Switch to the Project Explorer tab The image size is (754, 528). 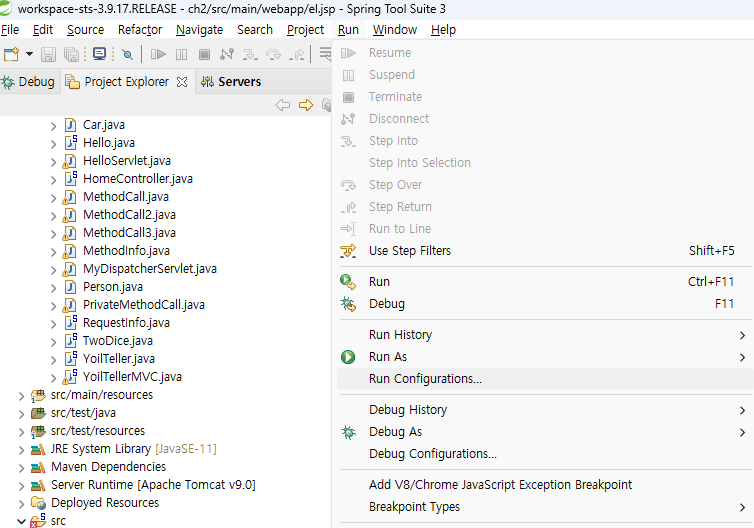[x=126, y=82]
